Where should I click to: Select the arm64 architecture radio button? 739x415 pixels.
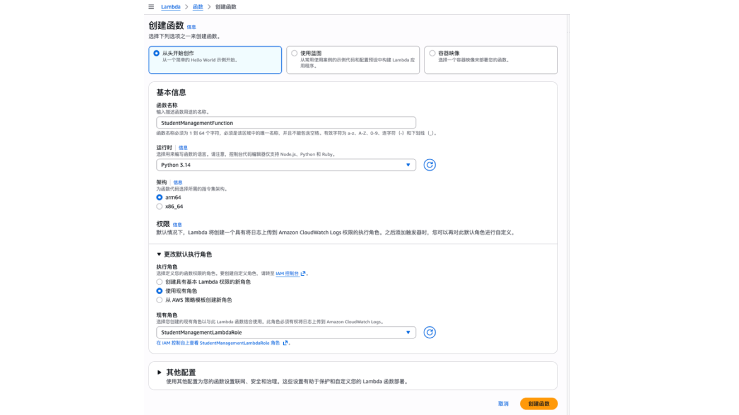point(158,197)
